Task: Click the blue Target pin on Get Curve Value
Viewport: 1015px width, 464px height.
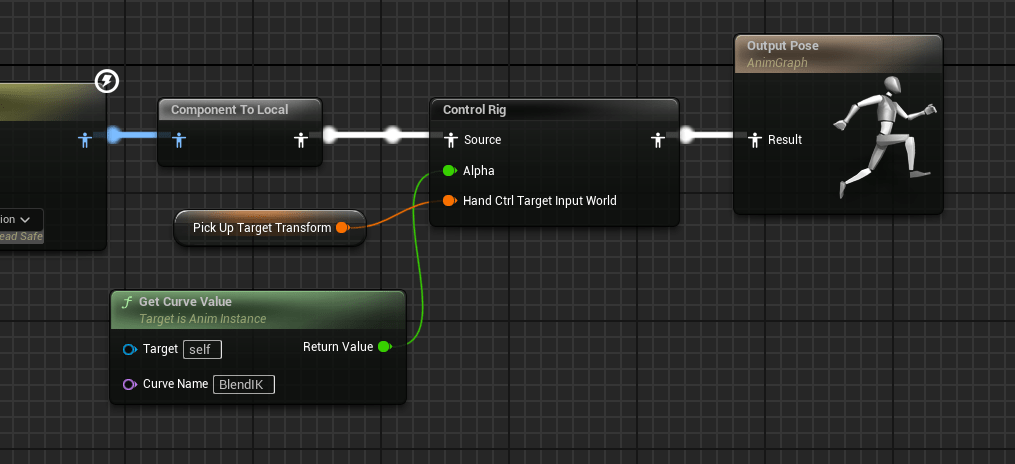Action: coord(129,349)
